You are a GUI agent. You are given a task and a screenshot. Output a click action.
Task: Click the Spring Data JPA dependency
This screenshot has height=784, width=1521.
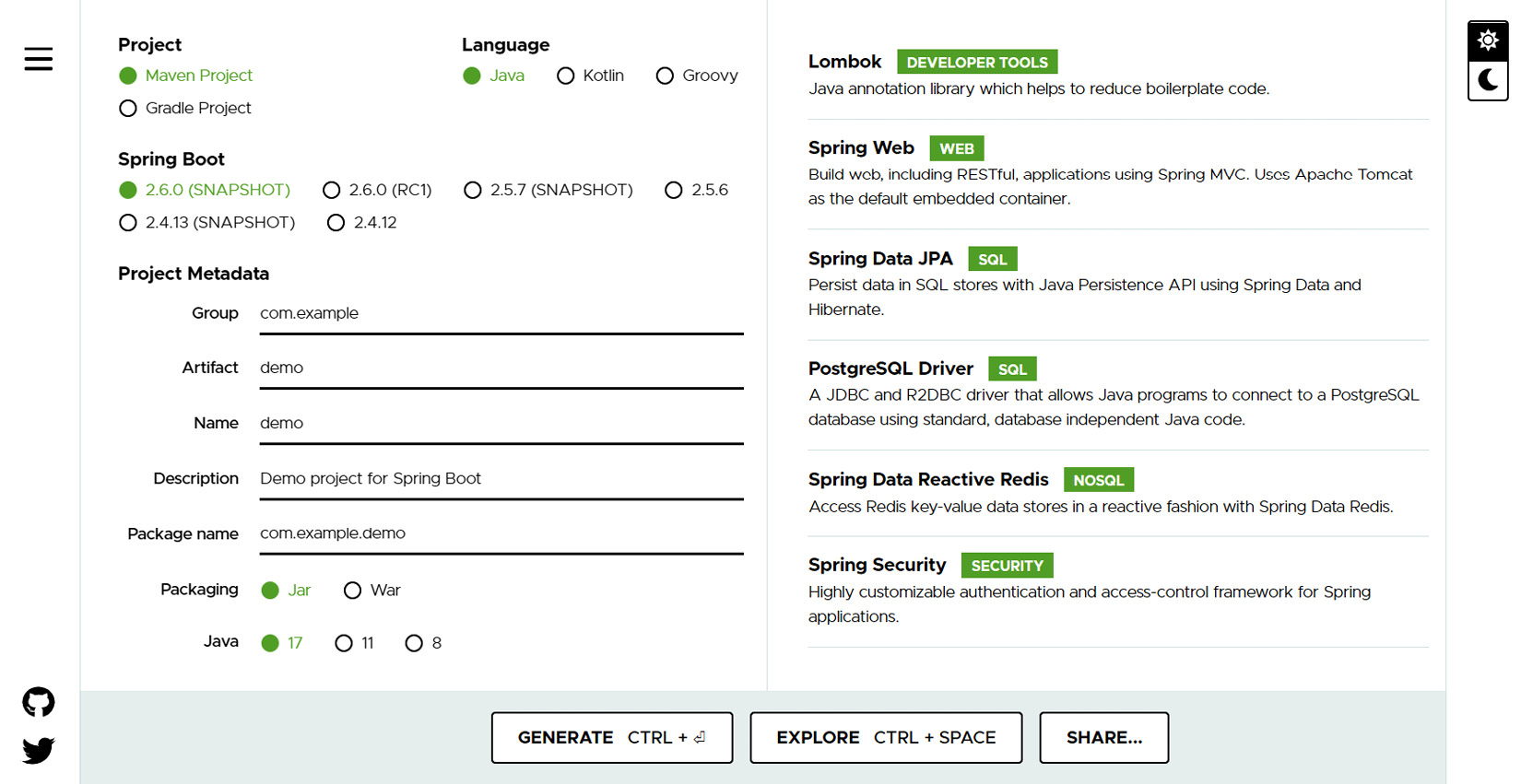1118,284
